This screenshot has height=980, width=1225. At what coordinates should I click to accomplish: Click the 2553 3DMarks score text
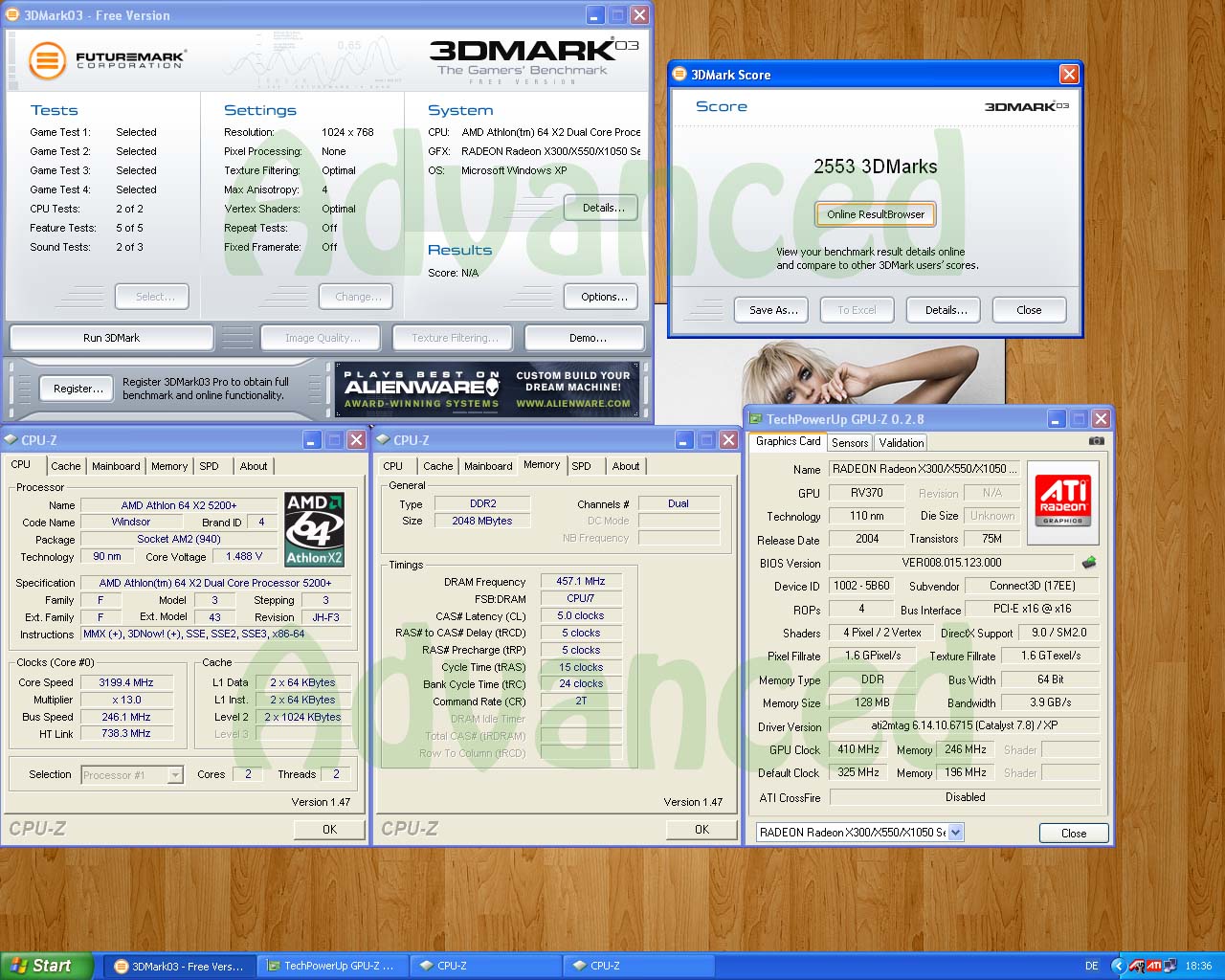[x=875, y=167]
